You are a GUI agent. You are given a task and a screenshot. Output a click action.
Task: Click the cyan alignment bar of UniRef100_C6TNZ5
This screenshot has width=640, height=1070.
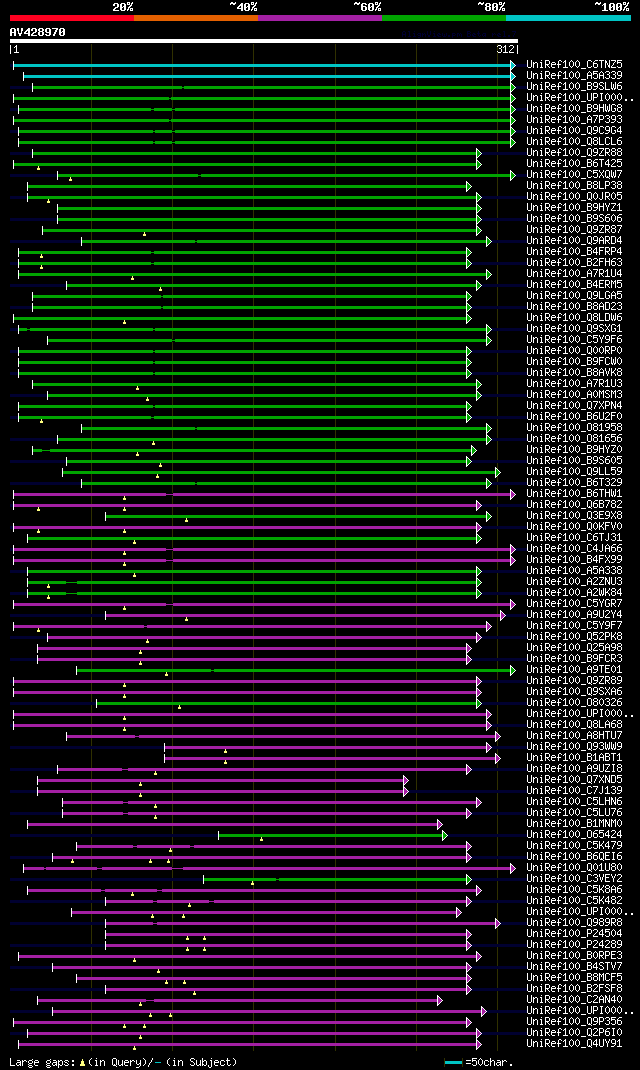pyautogui.click(x=264, y=65)
